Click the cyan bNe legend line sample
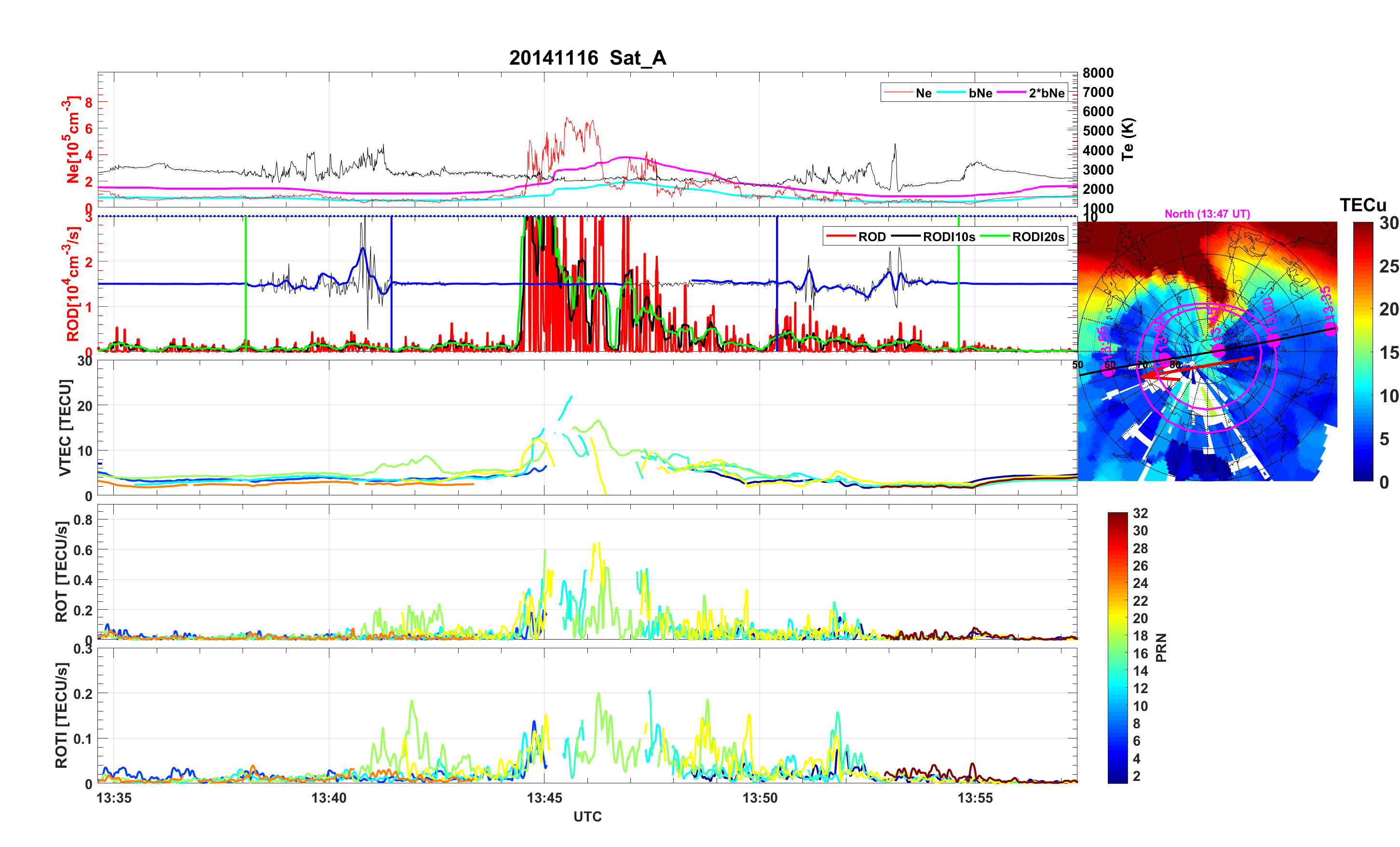 click(951, 93)
